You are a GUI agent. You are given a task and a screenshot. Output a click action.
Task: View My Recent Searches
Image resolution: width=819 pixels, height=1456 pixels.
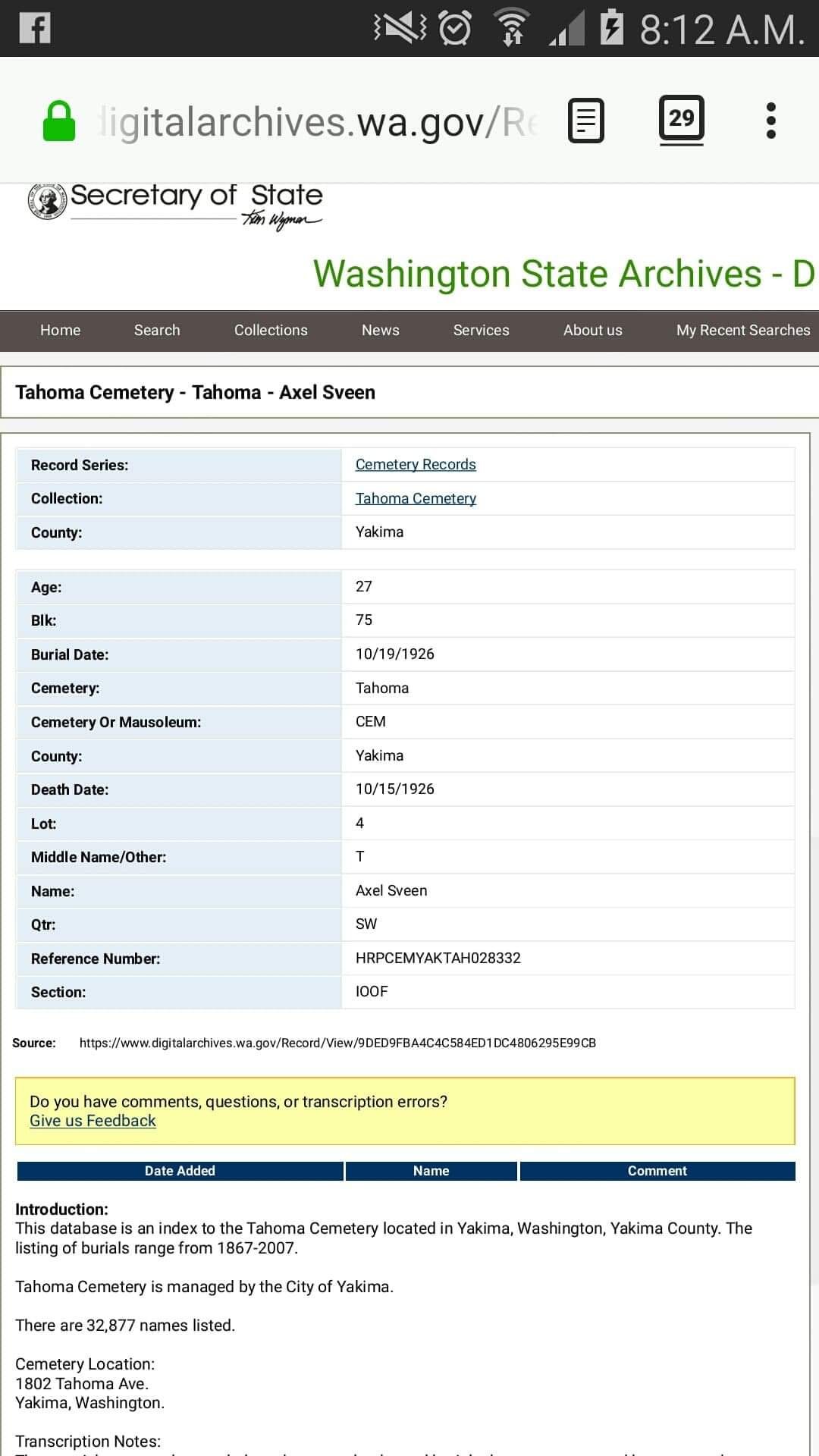(x=742, y=330)
